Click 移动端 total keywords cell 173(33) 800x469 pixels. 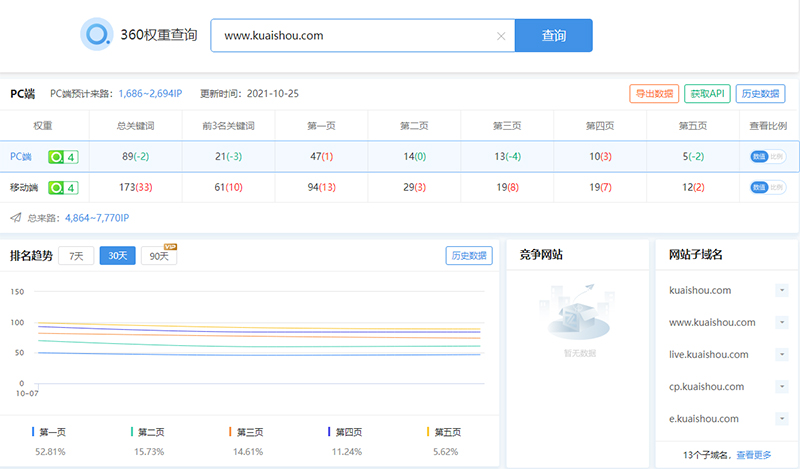pos(135,187)
